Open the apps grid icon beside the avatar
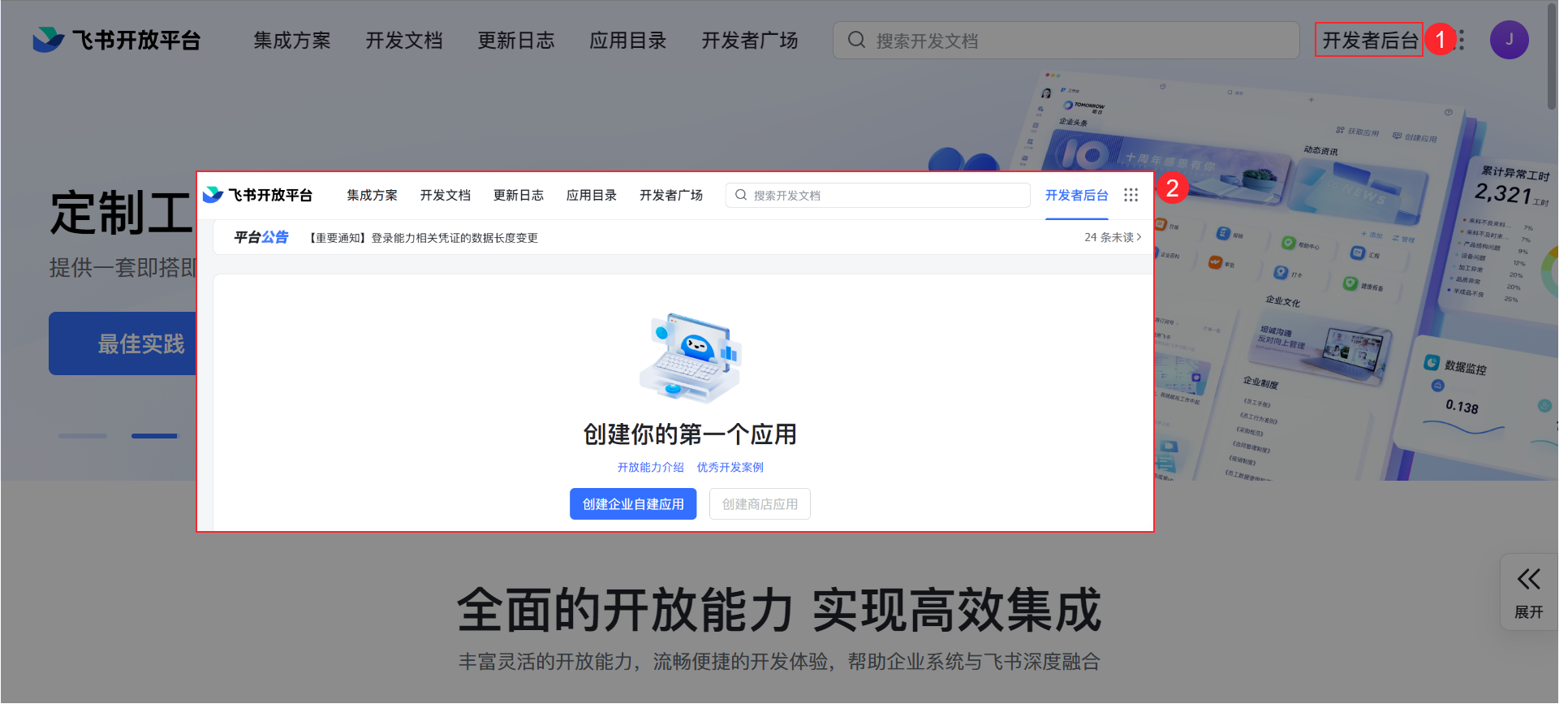 pyautogui.click(x=1462, y=40)
